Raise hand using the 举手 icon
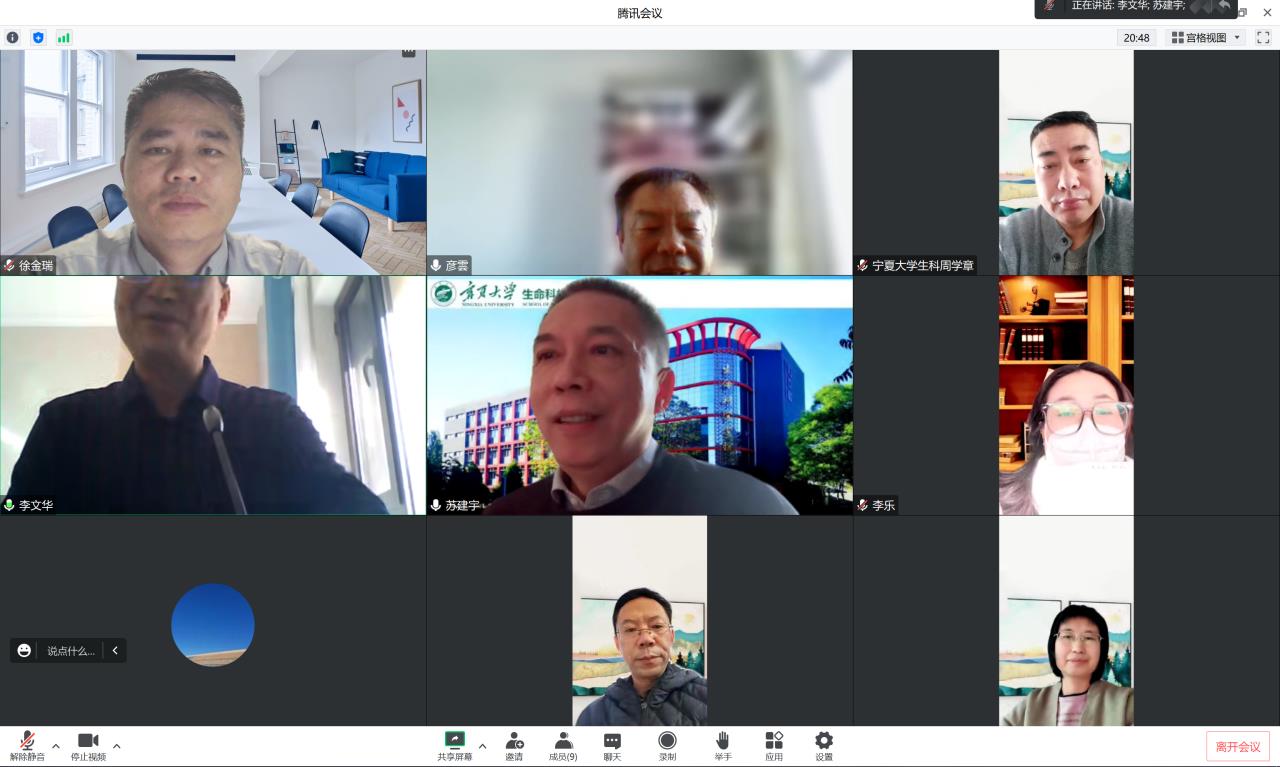The height and width of the screenshot is (767, 1280). (722, 746)
